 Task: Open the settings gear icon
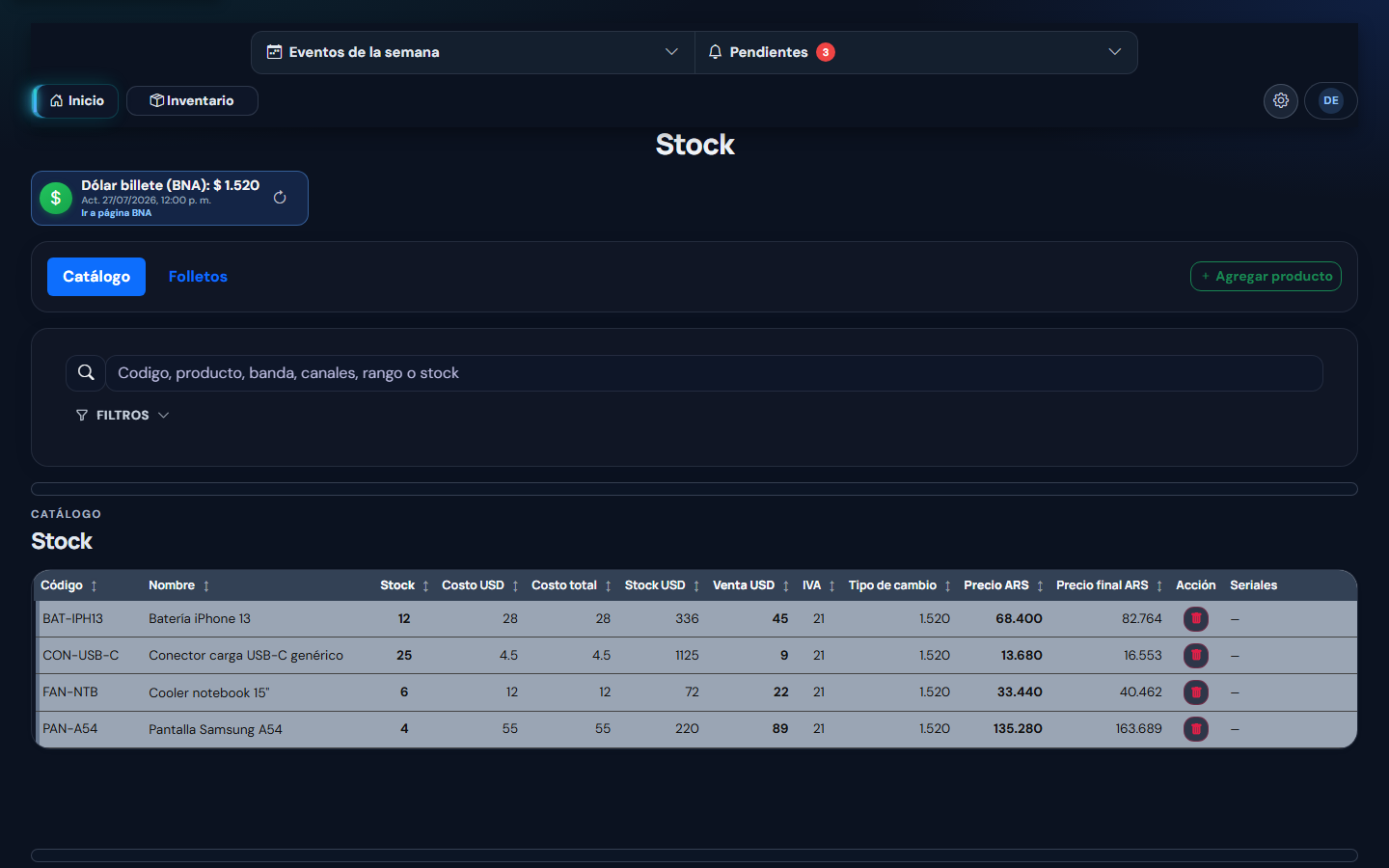pyautogui.click(x=1281, y=100)
